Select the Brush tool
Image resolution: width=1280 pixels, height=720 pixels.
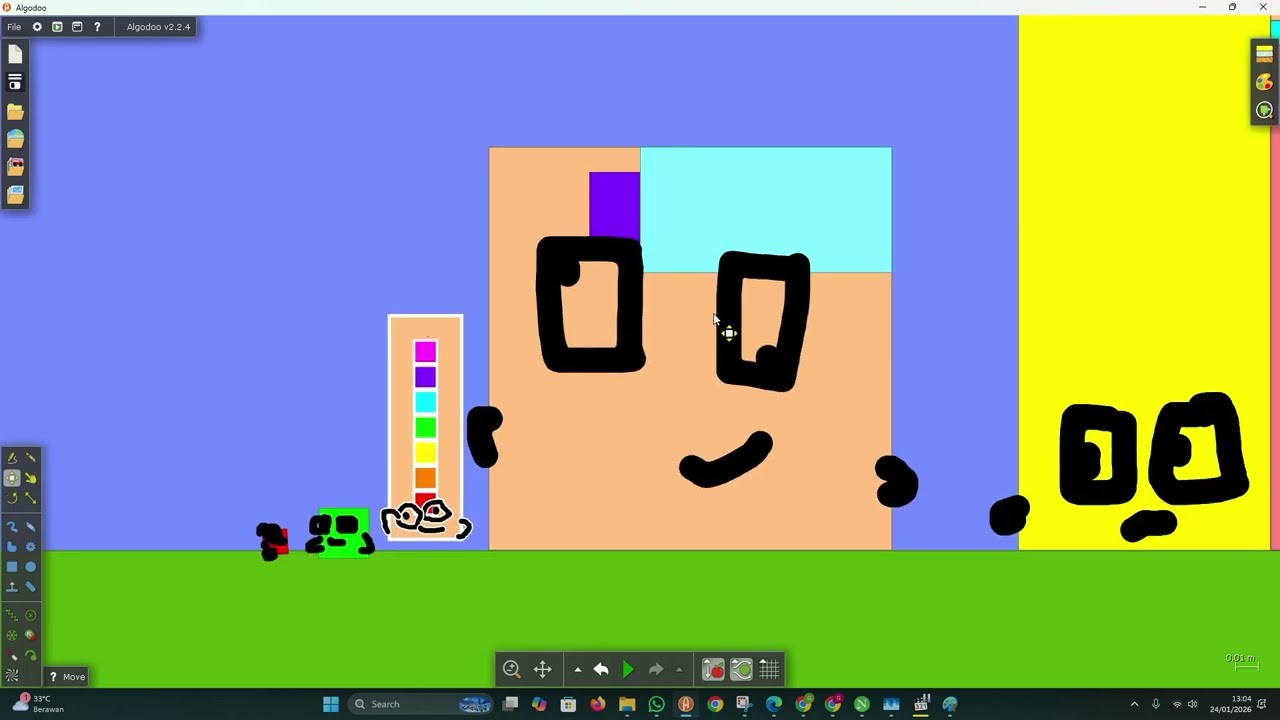click(12, 527)
